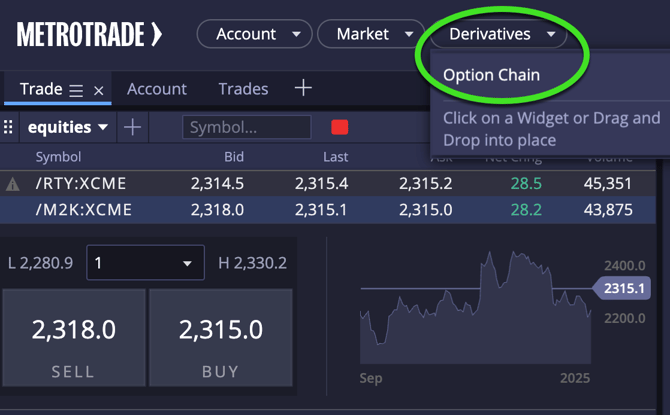Add a new workspace tab with plus

tap(303, 88)
